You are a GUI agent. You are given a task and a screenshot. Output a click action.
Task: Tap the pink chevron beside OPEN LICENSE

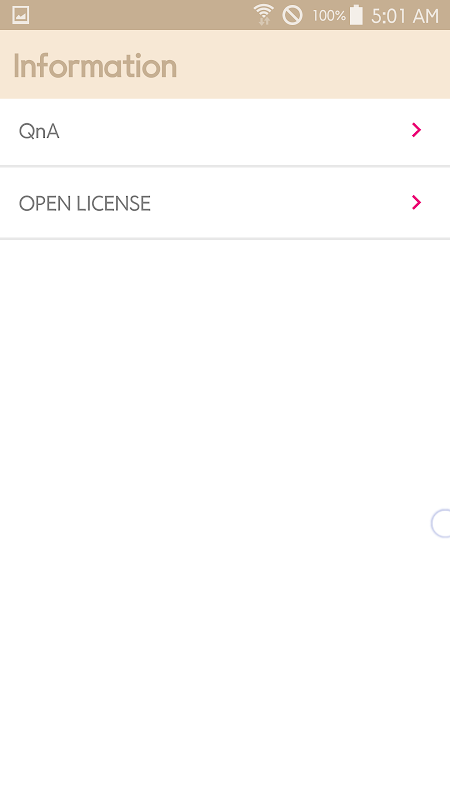click(x=416, y=203)
